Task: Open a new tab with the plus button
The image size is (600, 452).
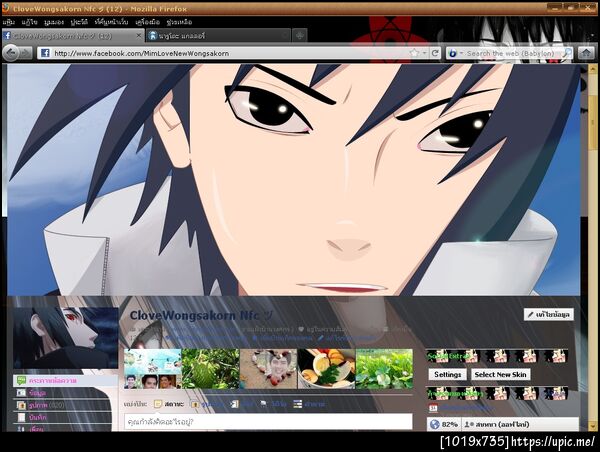Action: [300, 36]
